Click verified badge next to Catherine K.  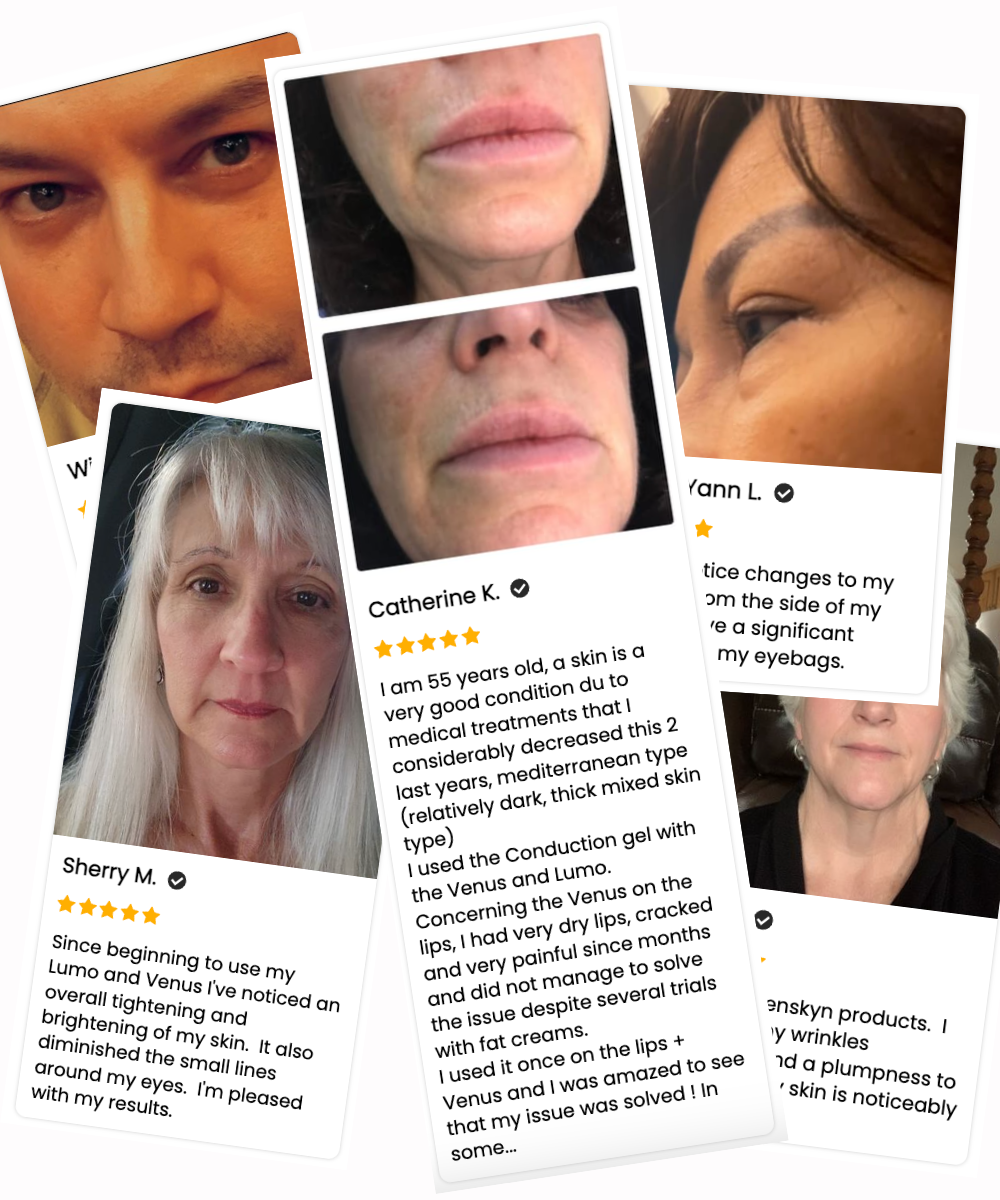(x=519, y=589)
